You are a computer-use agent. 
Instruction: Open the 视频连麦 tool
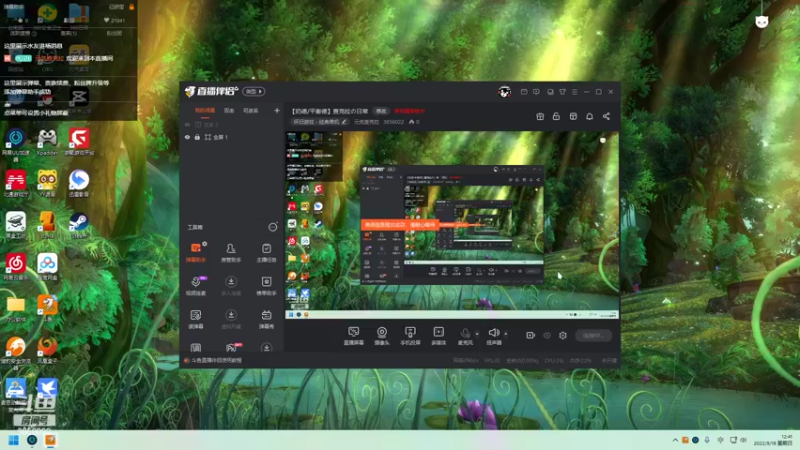196,286
